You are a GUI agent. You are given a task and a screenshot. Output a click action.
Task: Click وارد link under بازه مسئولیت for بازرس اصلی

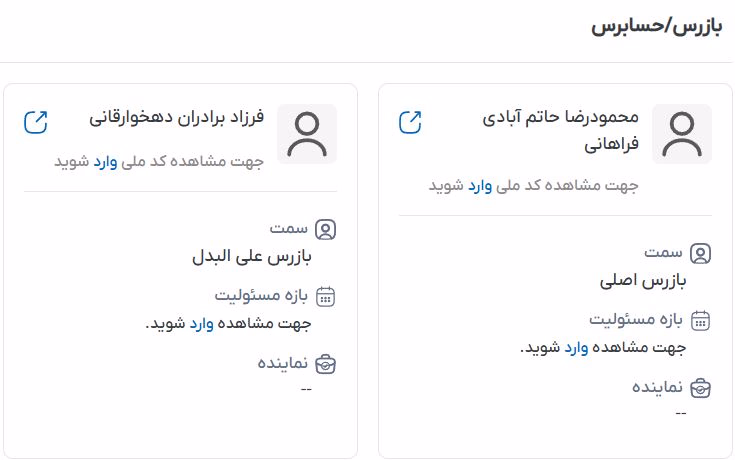[577, 347]
